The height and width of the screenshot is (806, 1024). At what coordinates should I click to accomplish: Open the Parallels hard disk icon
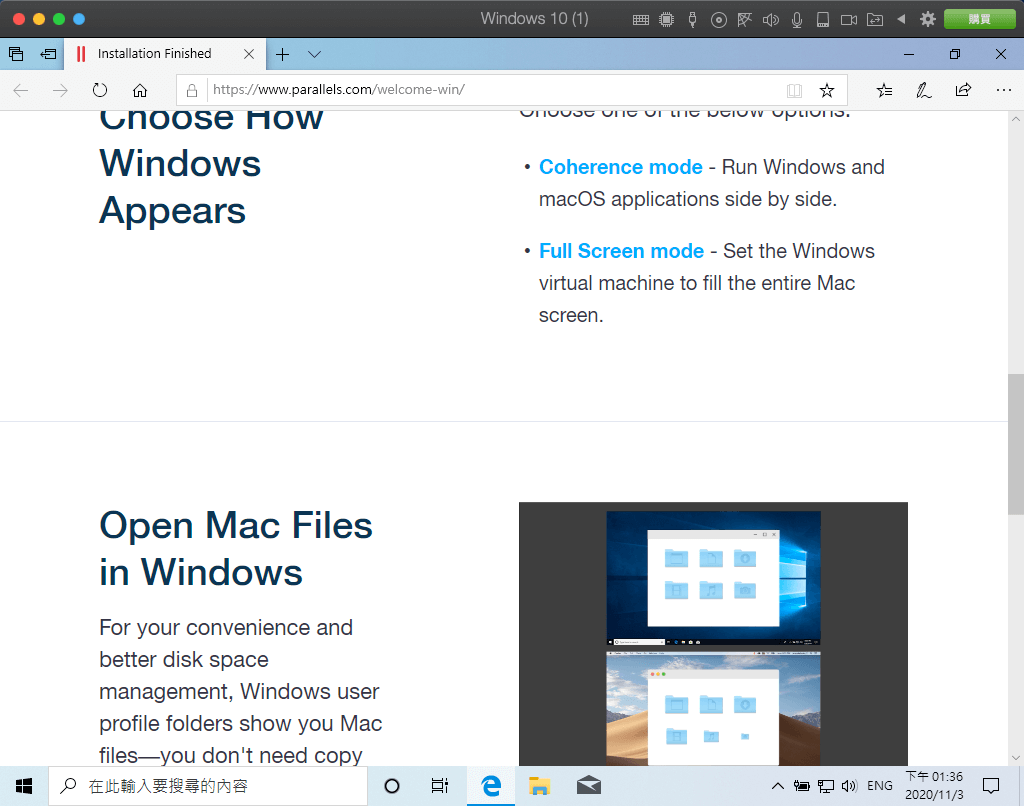[823, 20]
